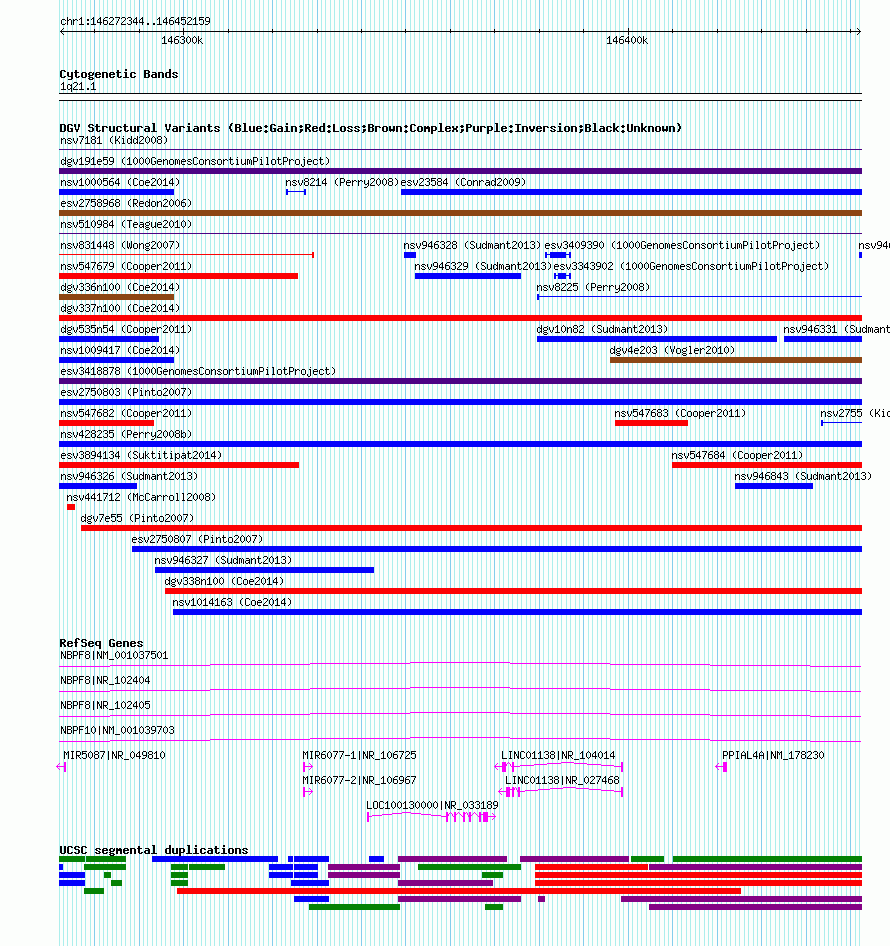Select nsv510984 (Teague2010) label

point(126,224)
